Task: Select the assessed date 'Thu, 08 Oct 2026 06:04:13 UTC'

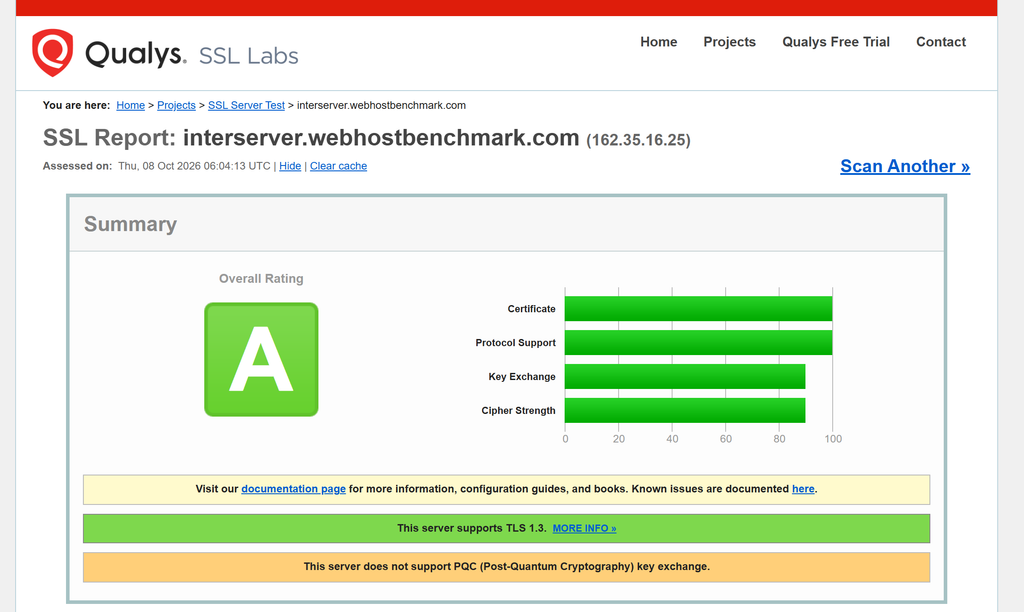Action: [x=194, y=166]
